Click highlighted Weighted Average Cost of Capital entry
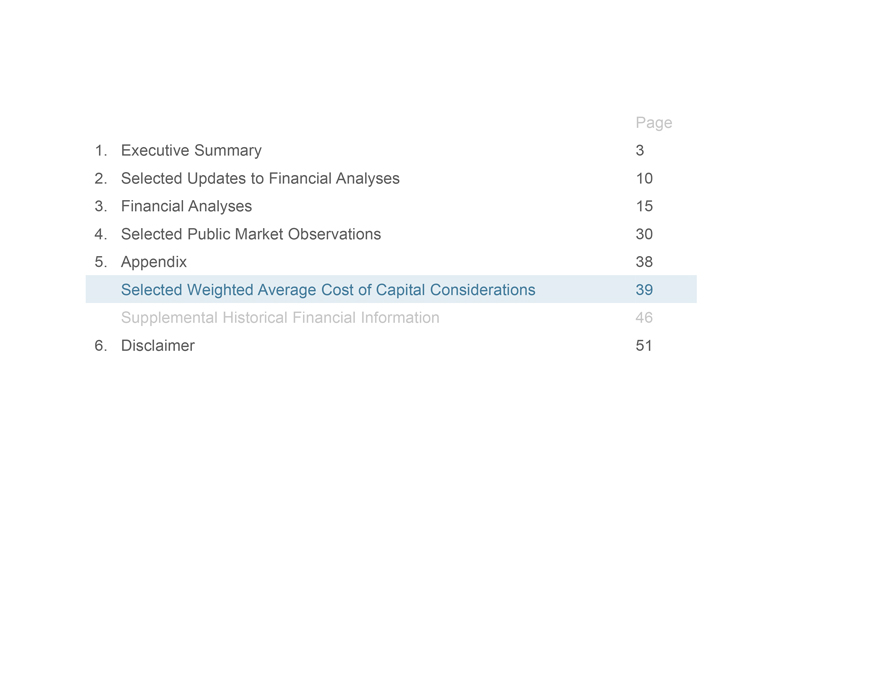 tap(328, 290)
